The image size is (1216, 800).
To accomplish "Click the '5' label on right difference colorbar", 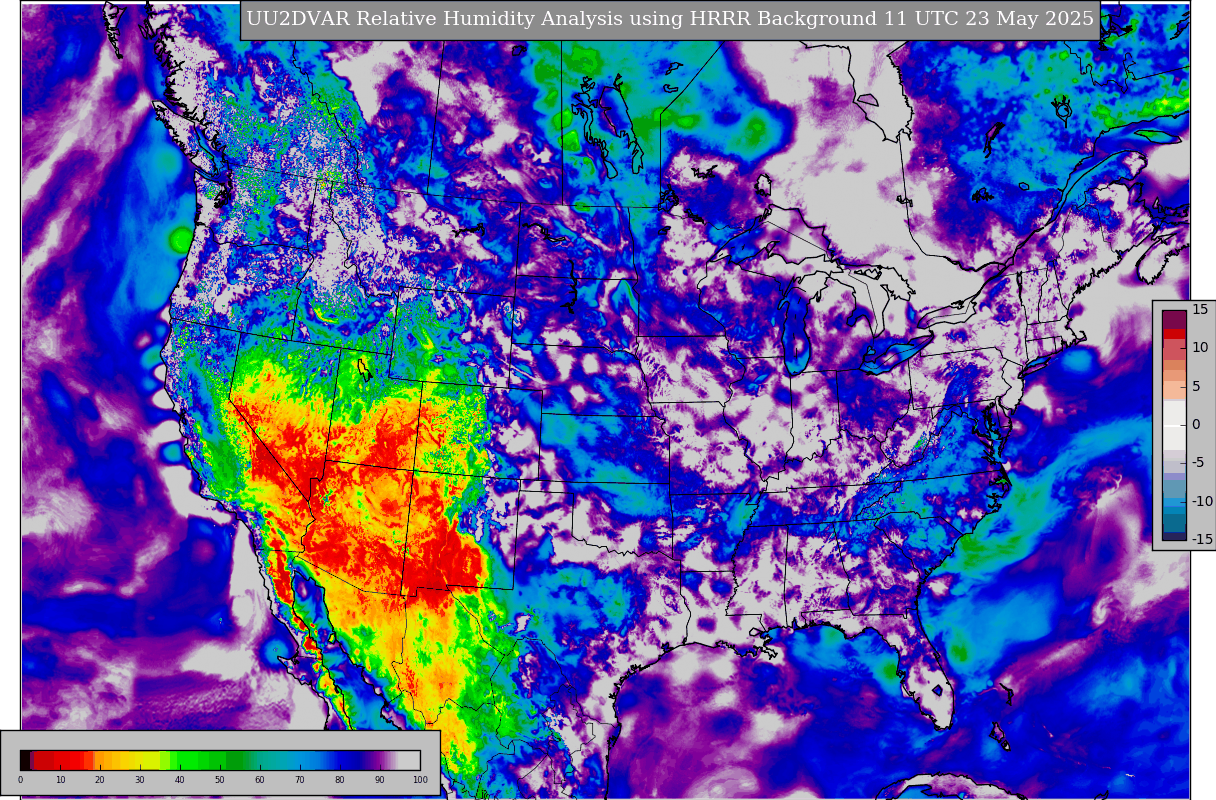I will click(x=1196, y=386).
